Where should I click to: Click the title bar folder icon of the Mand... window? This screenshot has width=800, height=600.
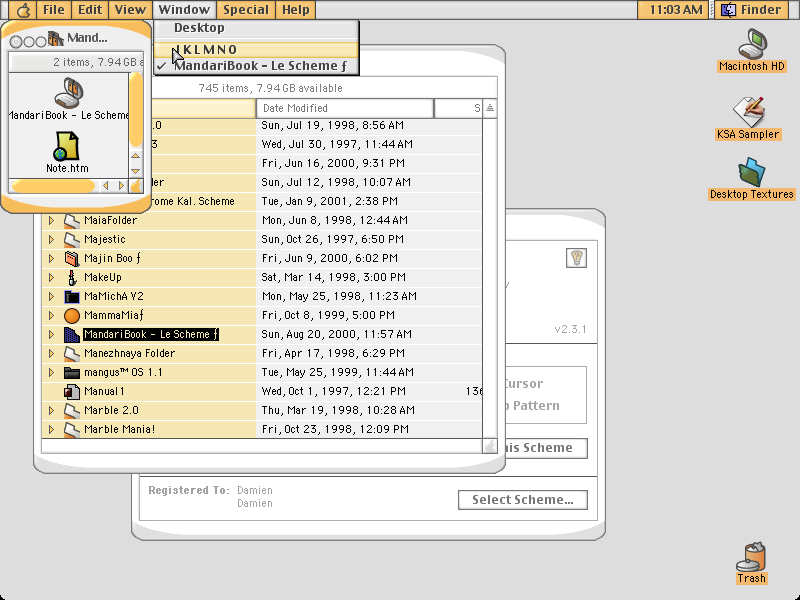coord(56,39)
